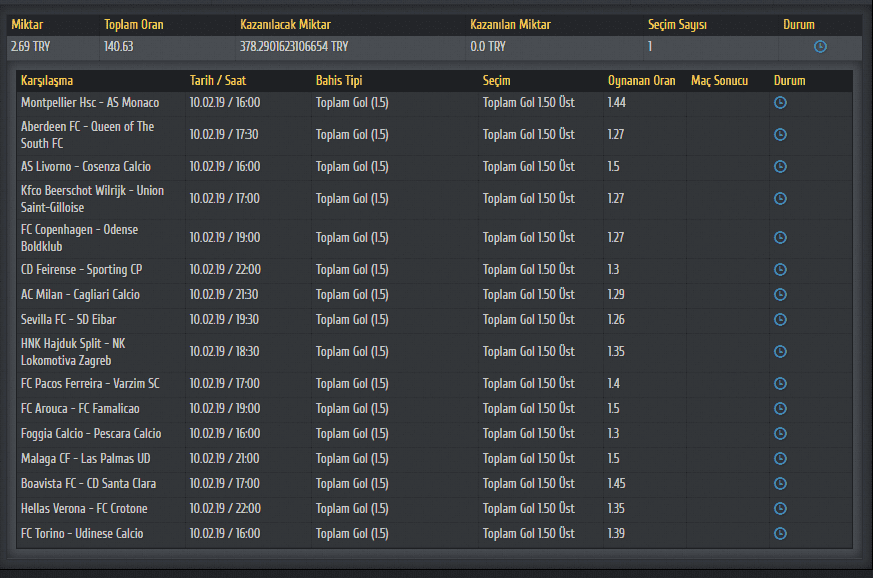Click status clock icon for FC Torino match
Viewport: 873px width, 578px height.
coord(781,534)
